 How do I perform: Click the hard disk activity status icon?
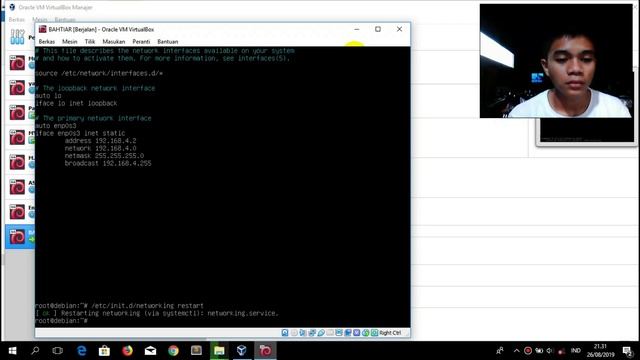coord(285,333)
